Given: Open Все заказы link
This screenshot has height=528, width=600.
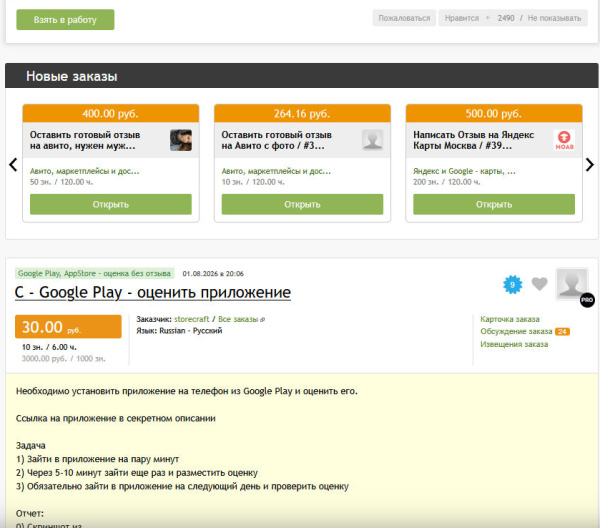Looking at the screenshot, I should click(x=238, y=319).
